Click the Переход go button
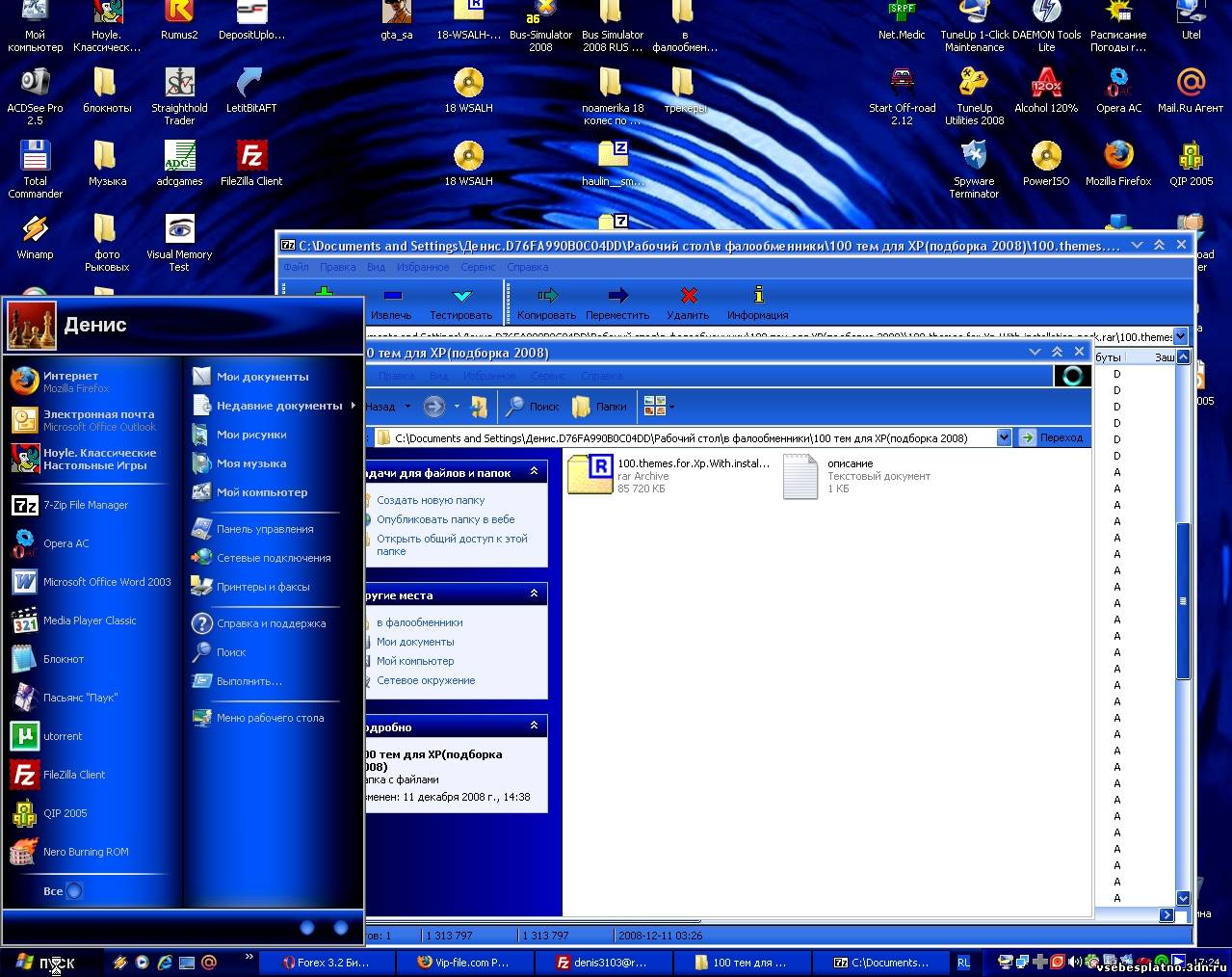 click(1052, 437)
